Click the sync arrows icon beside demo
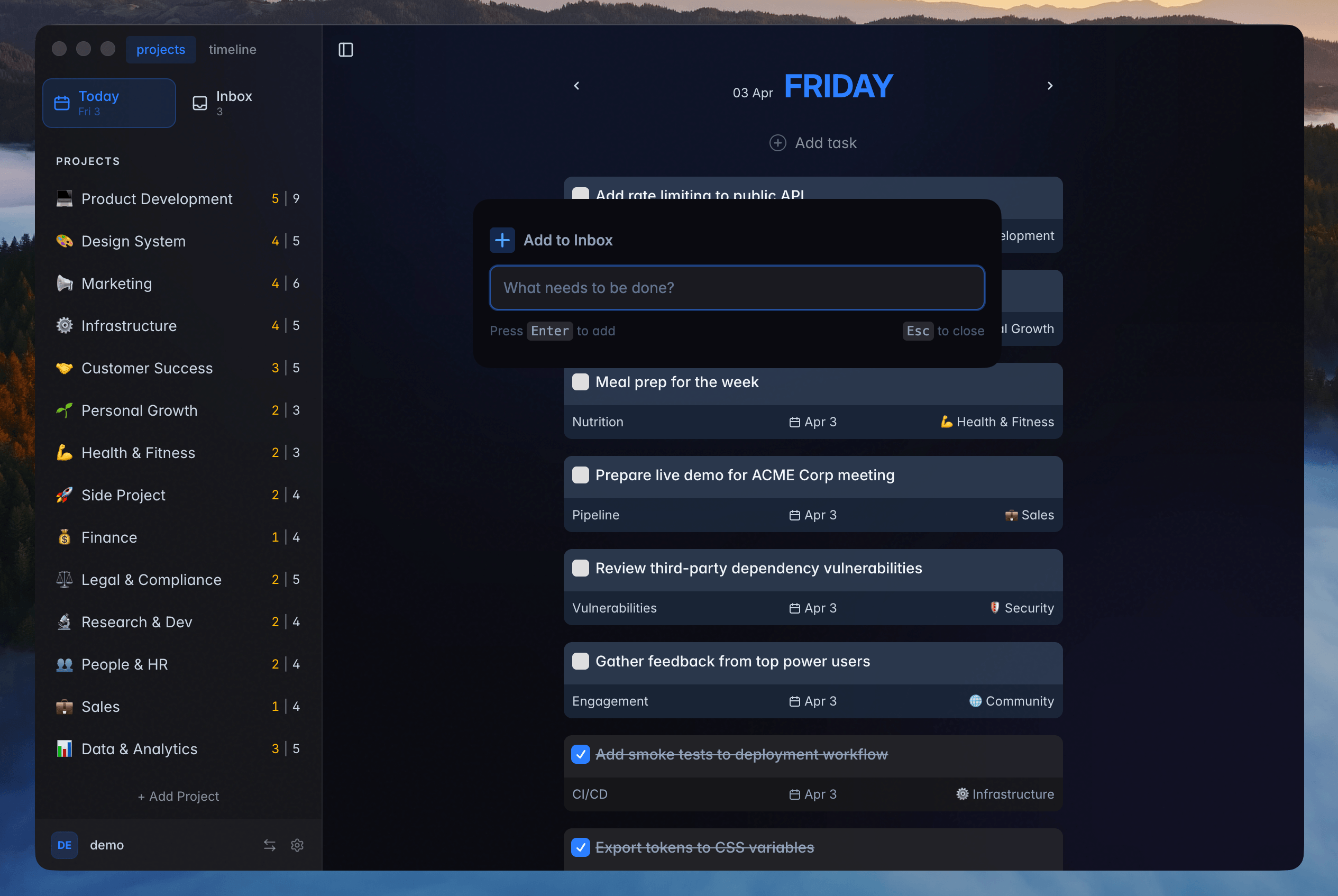The image size is (1338, 896). (x=270, y=845)
